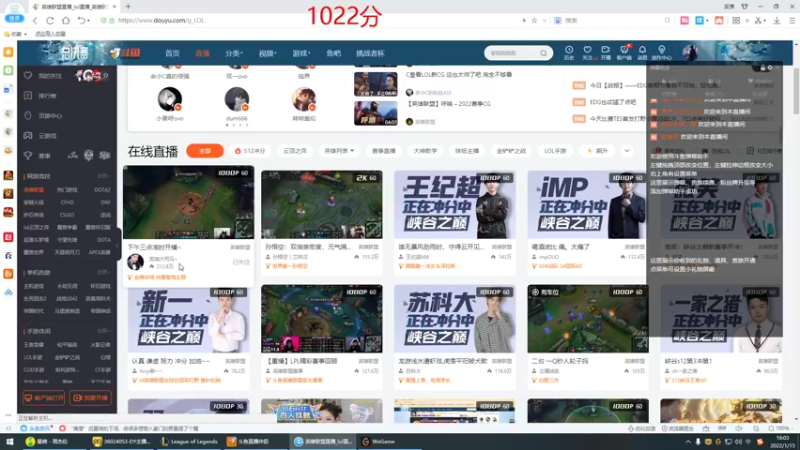Expand the 游戏 dropdown in navigation
800x450 pixels.
[301, 53]
